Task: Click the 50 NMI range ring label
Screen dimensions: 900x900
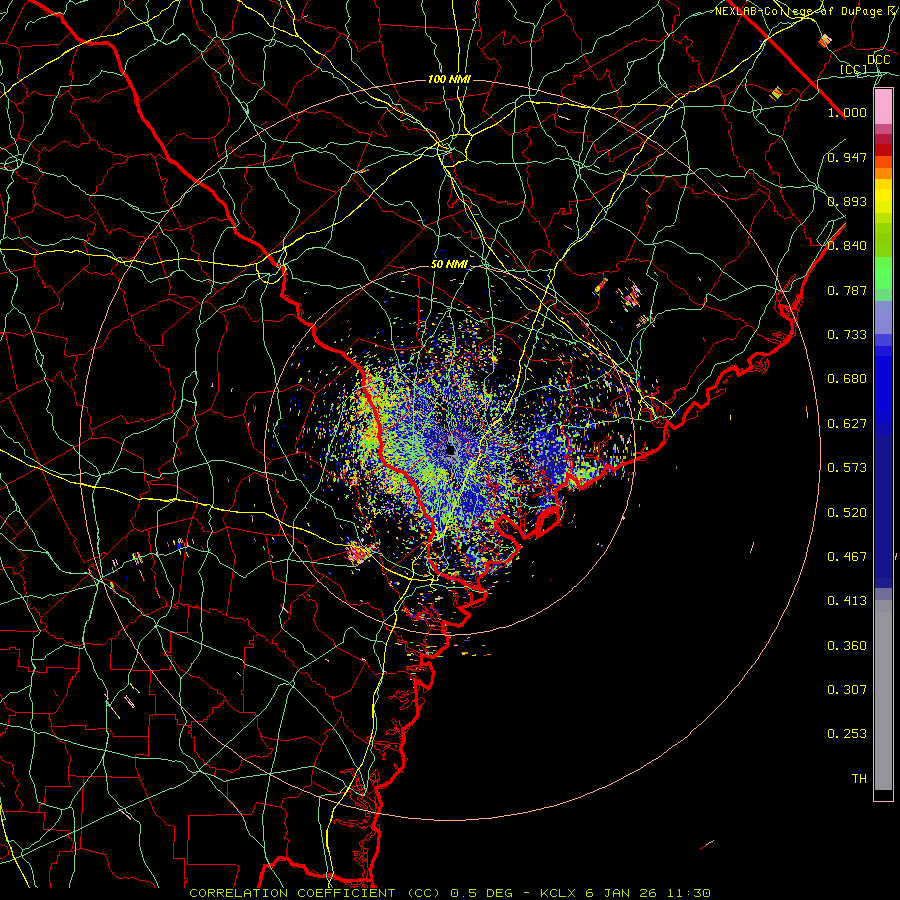Action: [449, 265]
